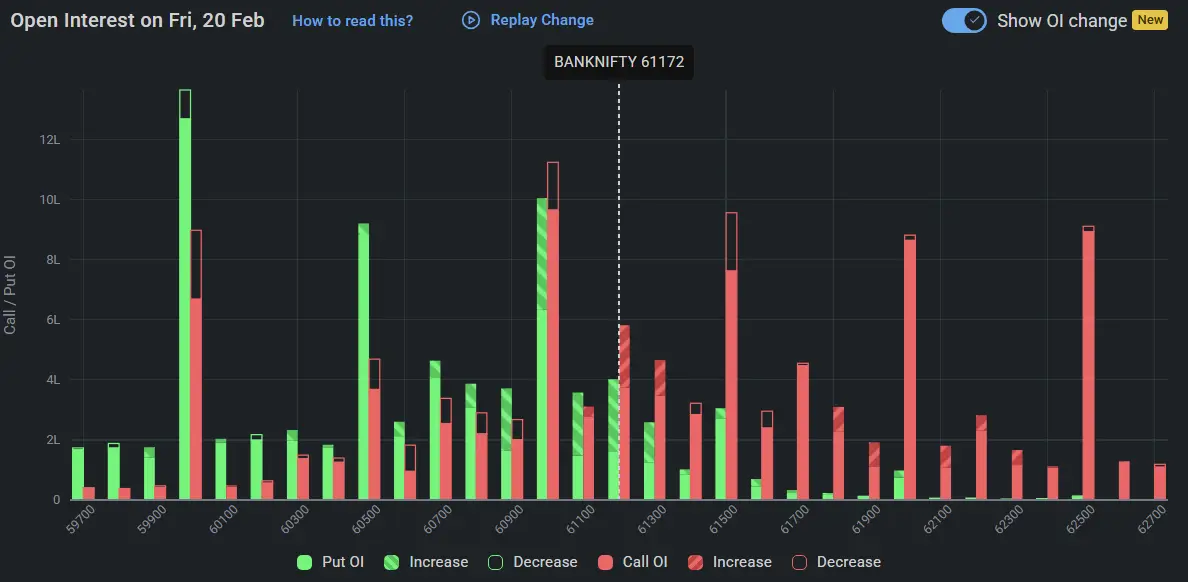This screenshot has height=582, width=1188.
Task: Open the How to read this? link
Action: click(353, 20)
